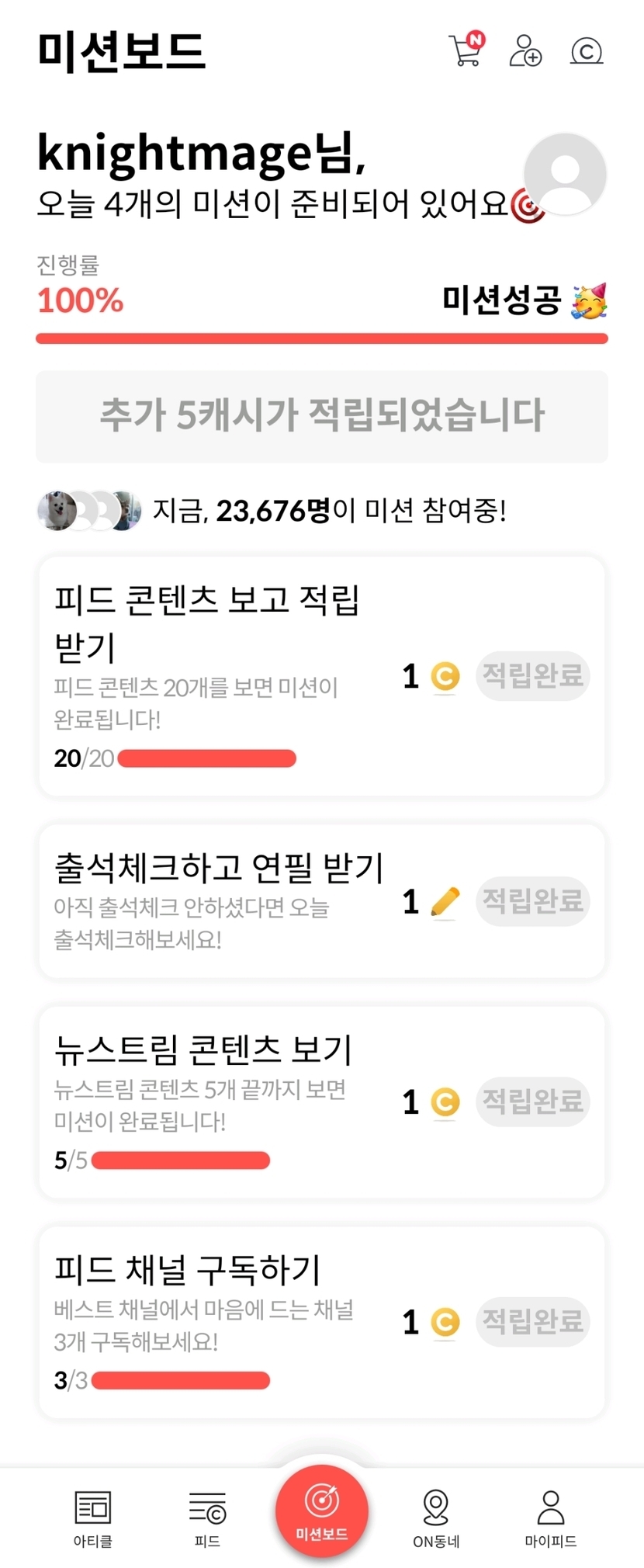644x1568 pixels.
Task: Click the overall 100% progress bar
Action: point(322,338)
